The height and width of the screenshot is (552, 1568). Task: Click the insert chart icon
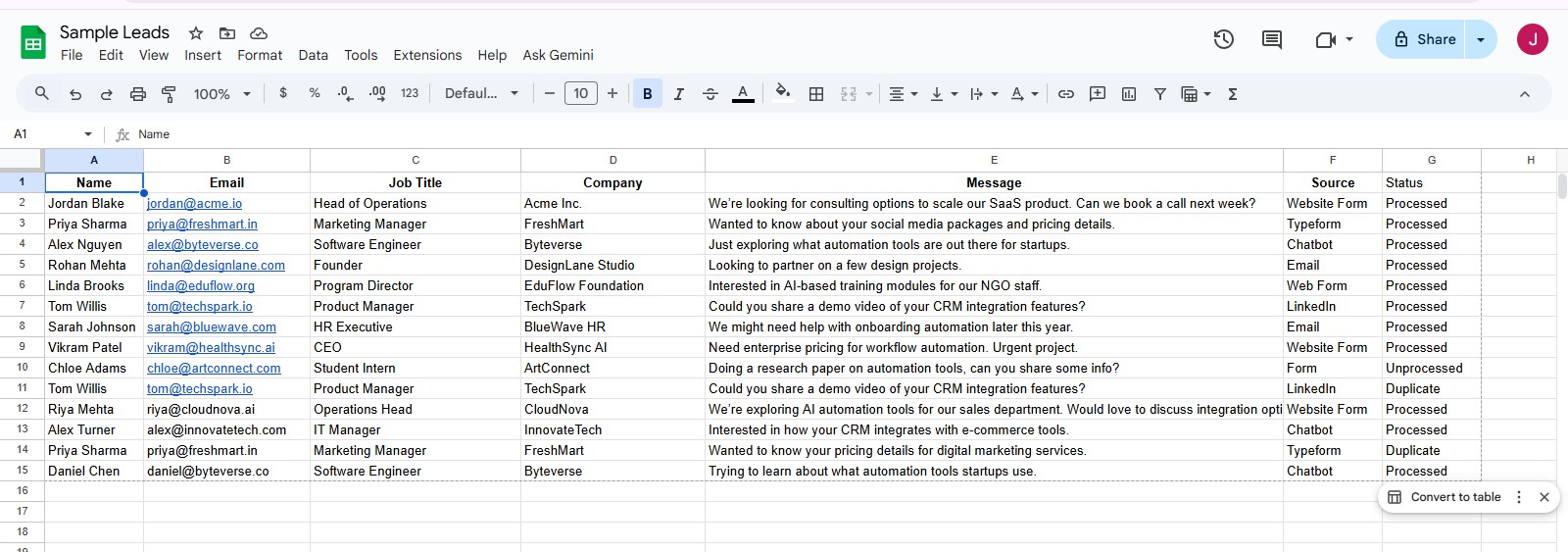pyautogui.click(x=1129, y=94)
